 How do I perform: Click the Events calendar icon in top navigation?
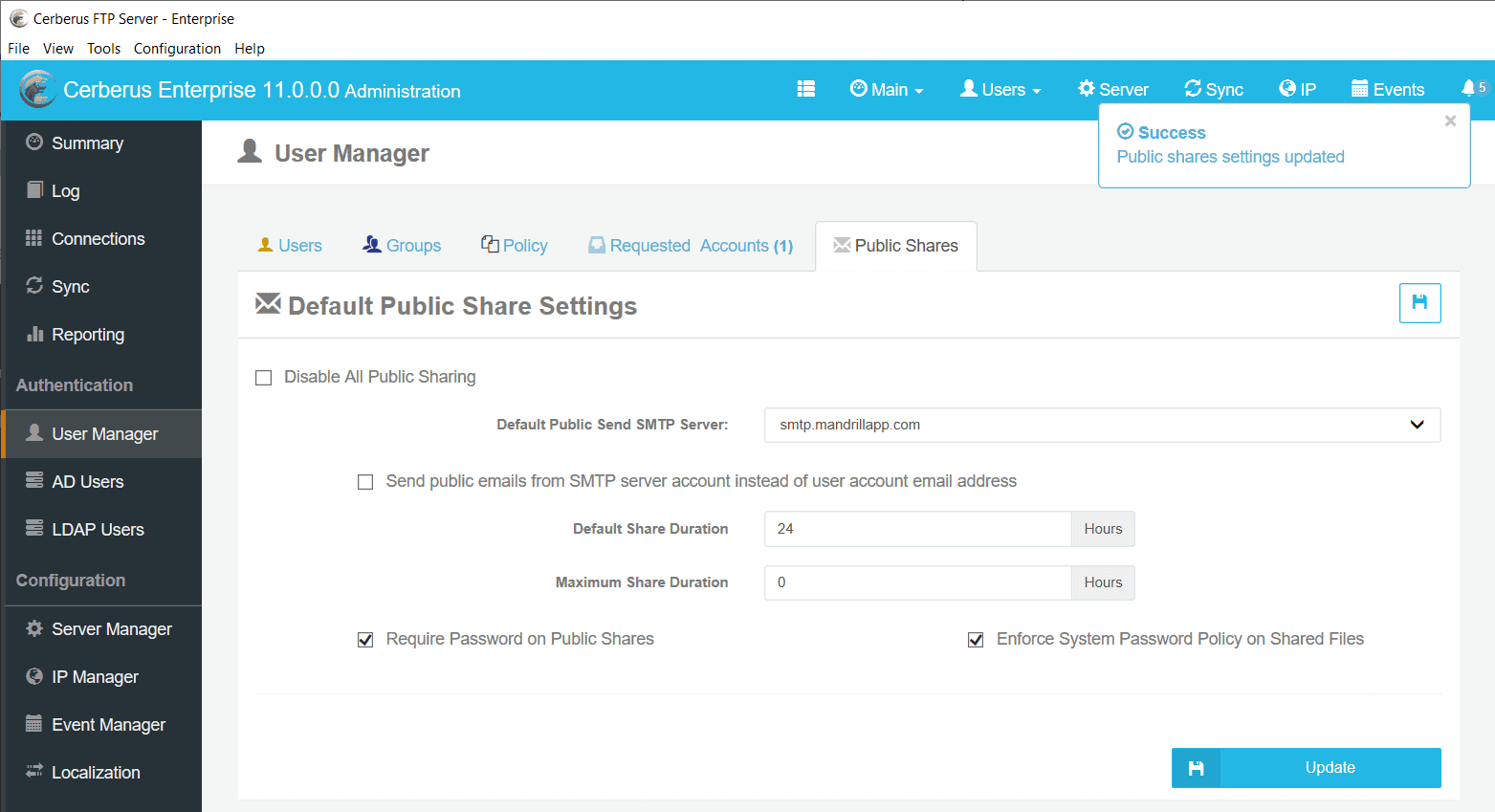pyautogui.click(x=1359, y=88)
